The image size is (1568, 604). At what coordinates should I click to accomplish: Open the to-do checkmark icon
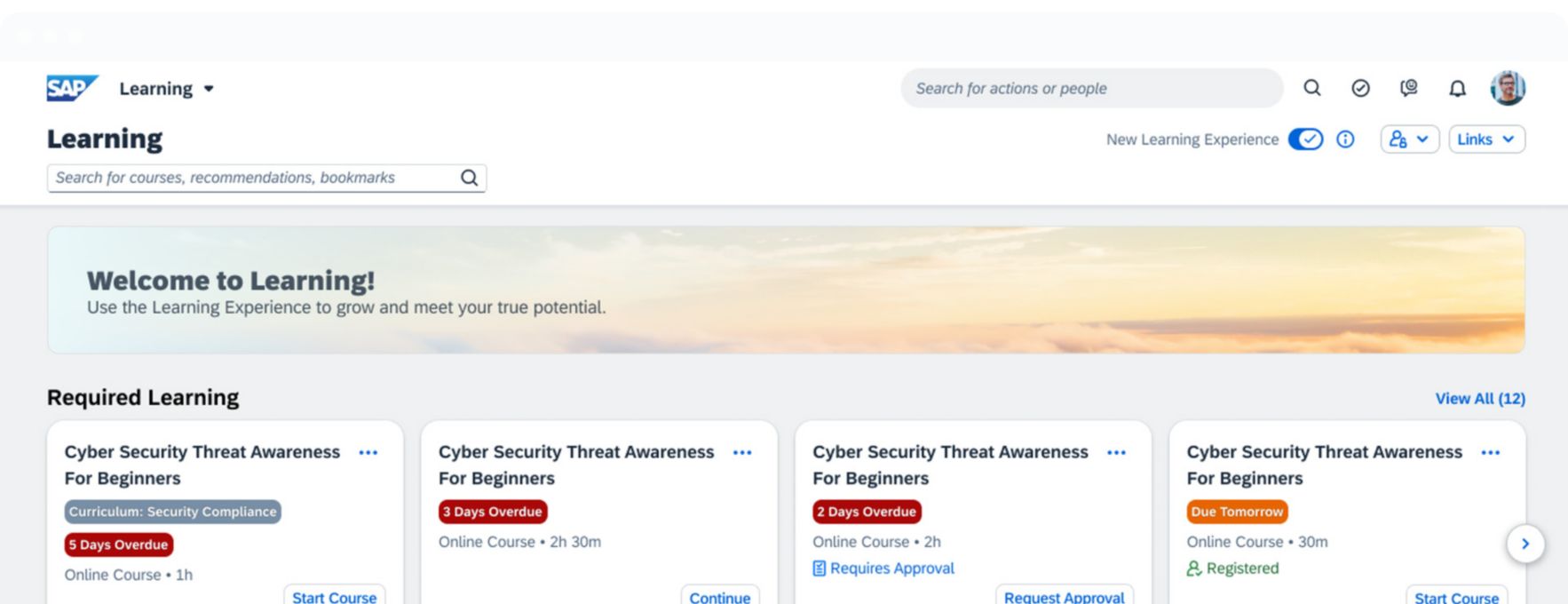[1360, 88]
